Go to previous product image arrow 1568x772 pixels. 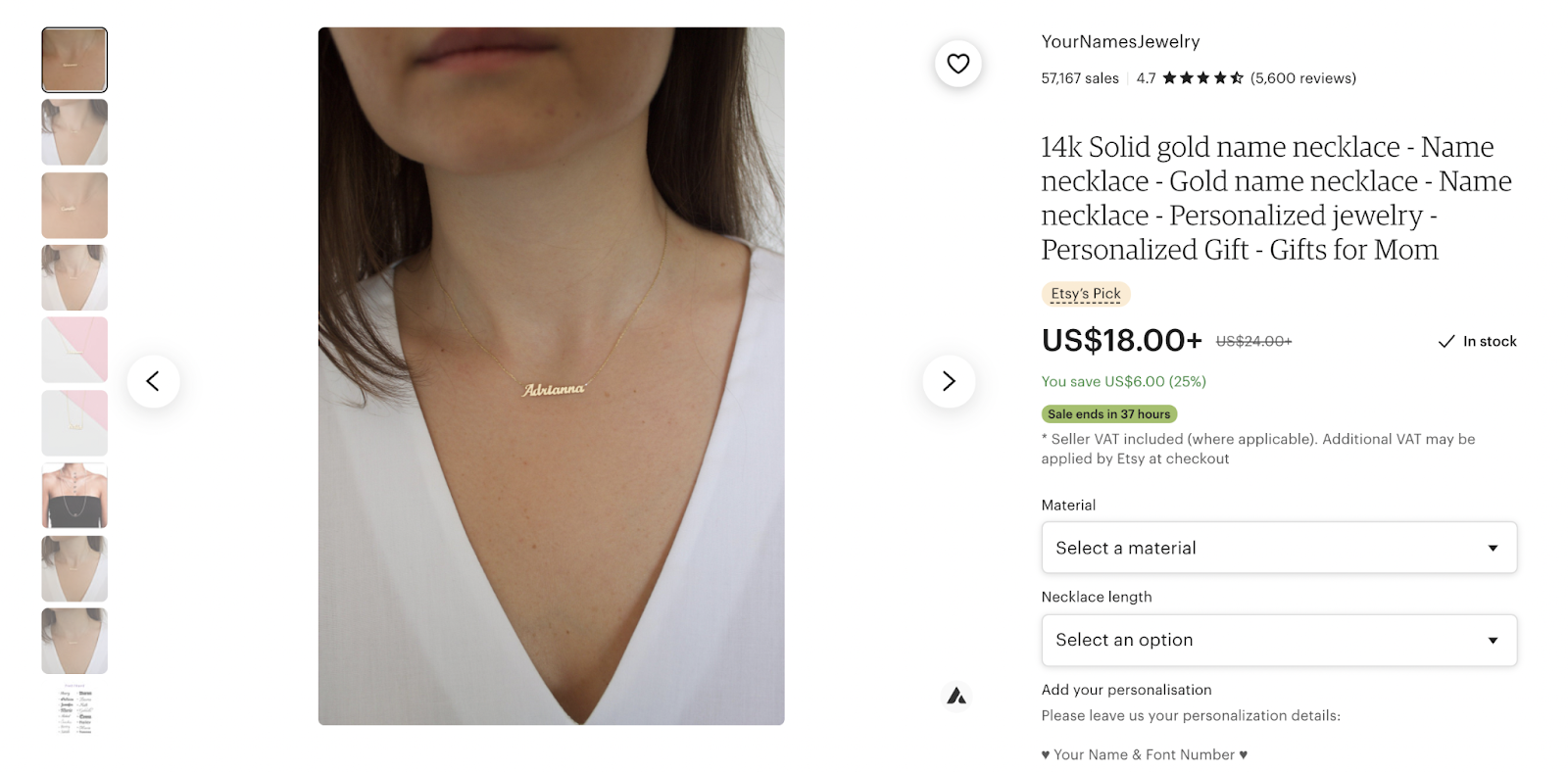click(153, 381)
